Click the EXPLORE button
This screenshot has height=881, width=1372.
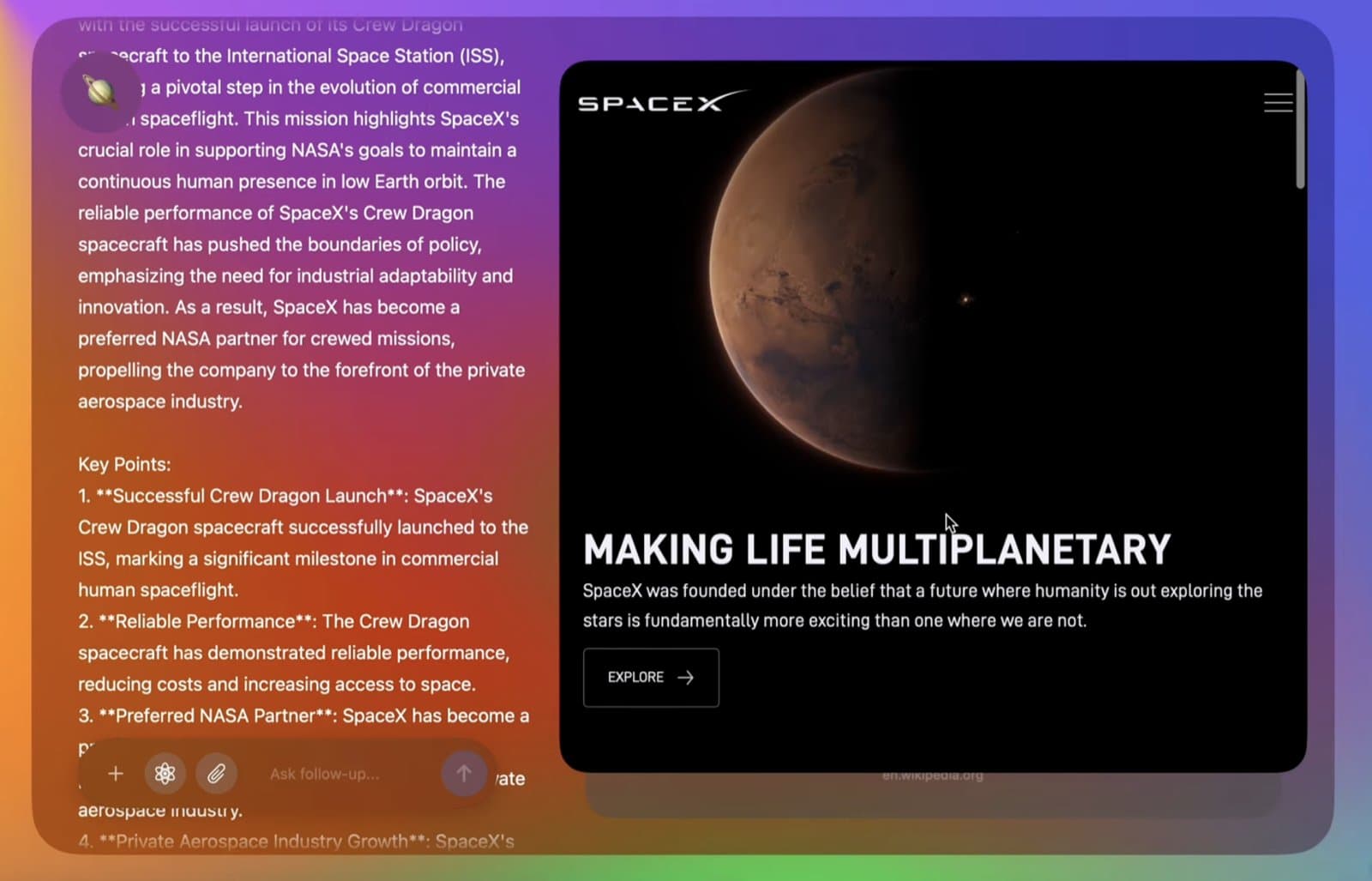click(650, 678)
